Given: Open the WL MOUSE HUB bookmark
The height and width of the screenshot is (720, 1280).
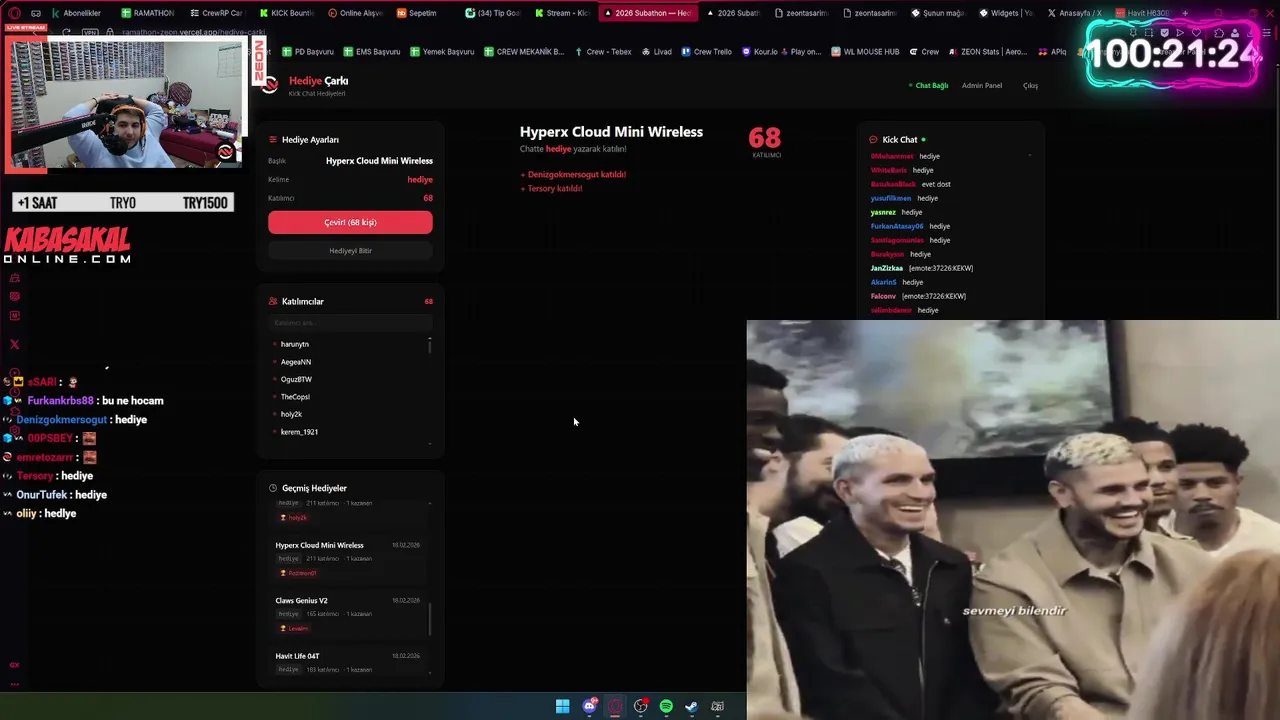Looking at the screenshot, I should coord(865,51).
